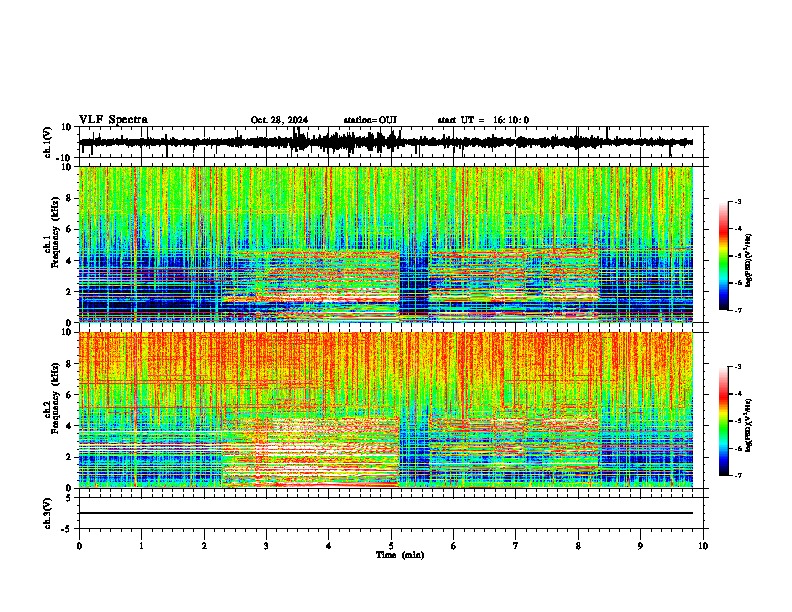The image size is (792, 612).
Task: Click the "2" kHz tick of ch.2 spectrogram
Action: coord(69,457)
